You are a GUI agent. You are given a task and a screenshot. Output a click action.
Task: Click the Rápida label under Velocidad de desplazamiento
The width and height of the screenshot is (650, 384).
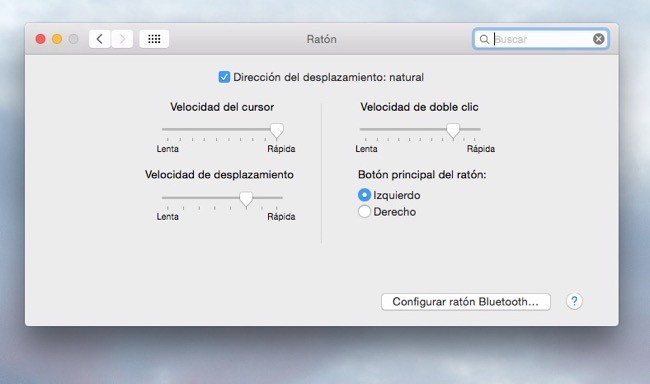pyautogui.click(x=281, y=217)
